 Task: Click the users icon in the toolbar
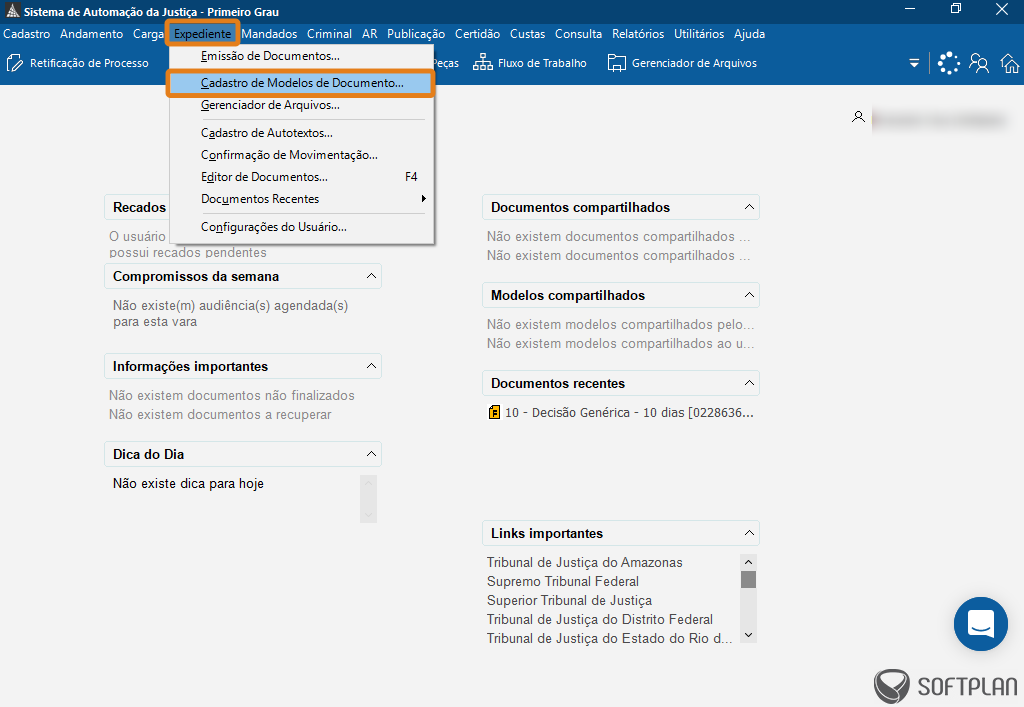tap(979, 63)
